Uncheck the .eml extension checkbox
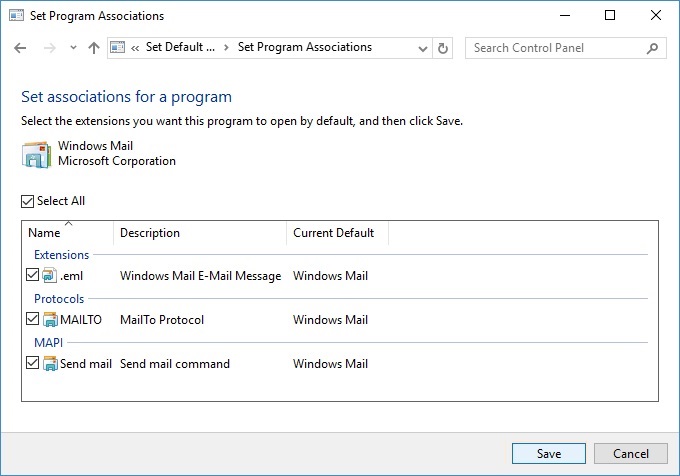The image size is (680, 476). 33,275
